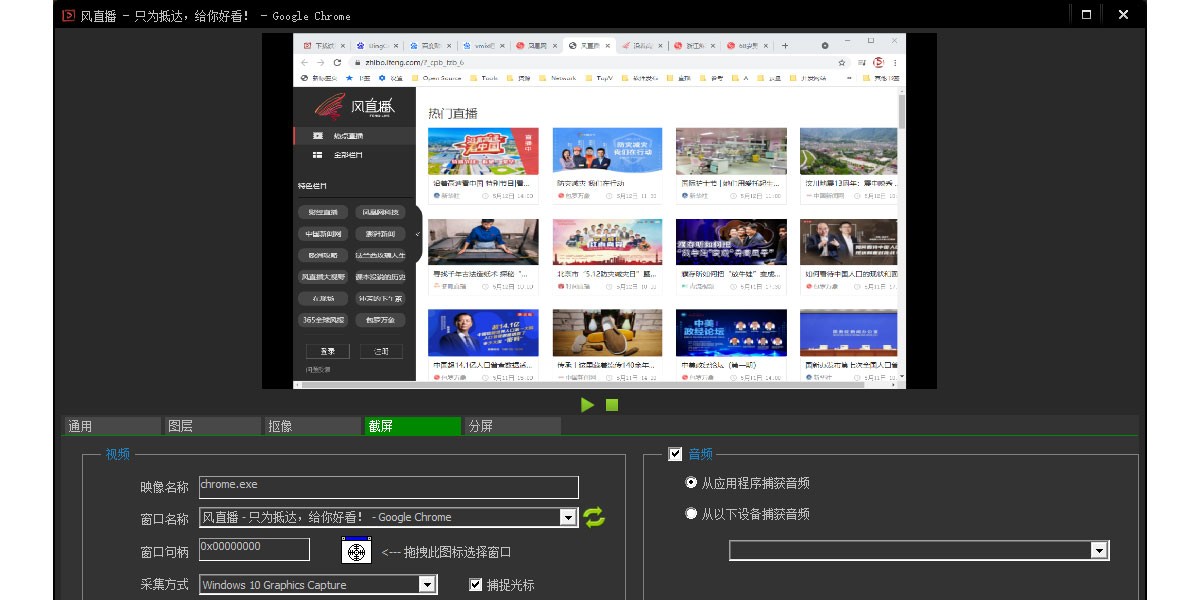The width and height of the screenshot is (1200, 600).
Task: Click the red app icon in title bar
Action: click(68, 15)
